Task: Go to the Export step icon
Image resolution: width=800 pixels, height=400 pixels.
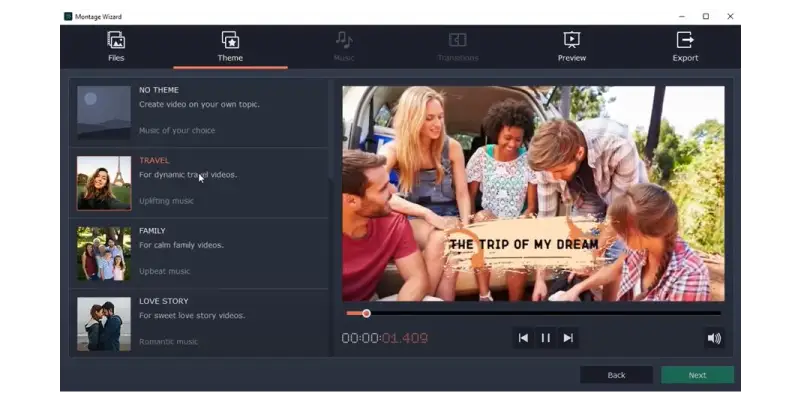Action: coord(685,40)
